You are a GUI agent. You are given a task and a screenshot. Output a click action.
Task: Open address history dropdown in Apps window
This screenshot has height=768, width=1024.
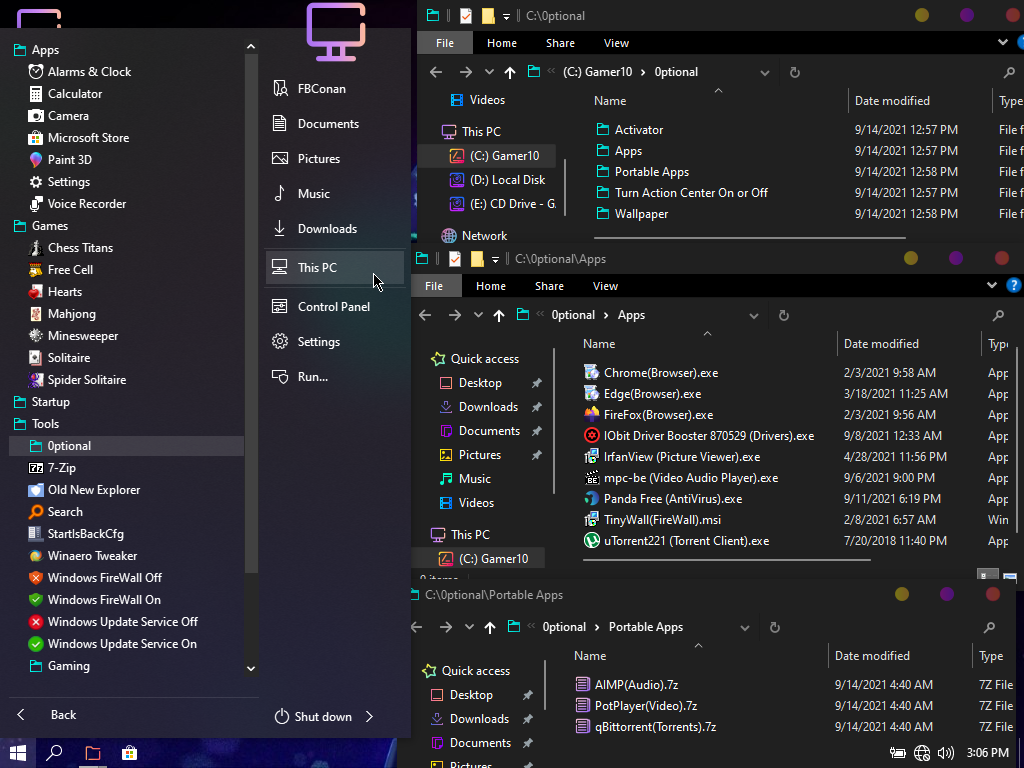point(754,315)
